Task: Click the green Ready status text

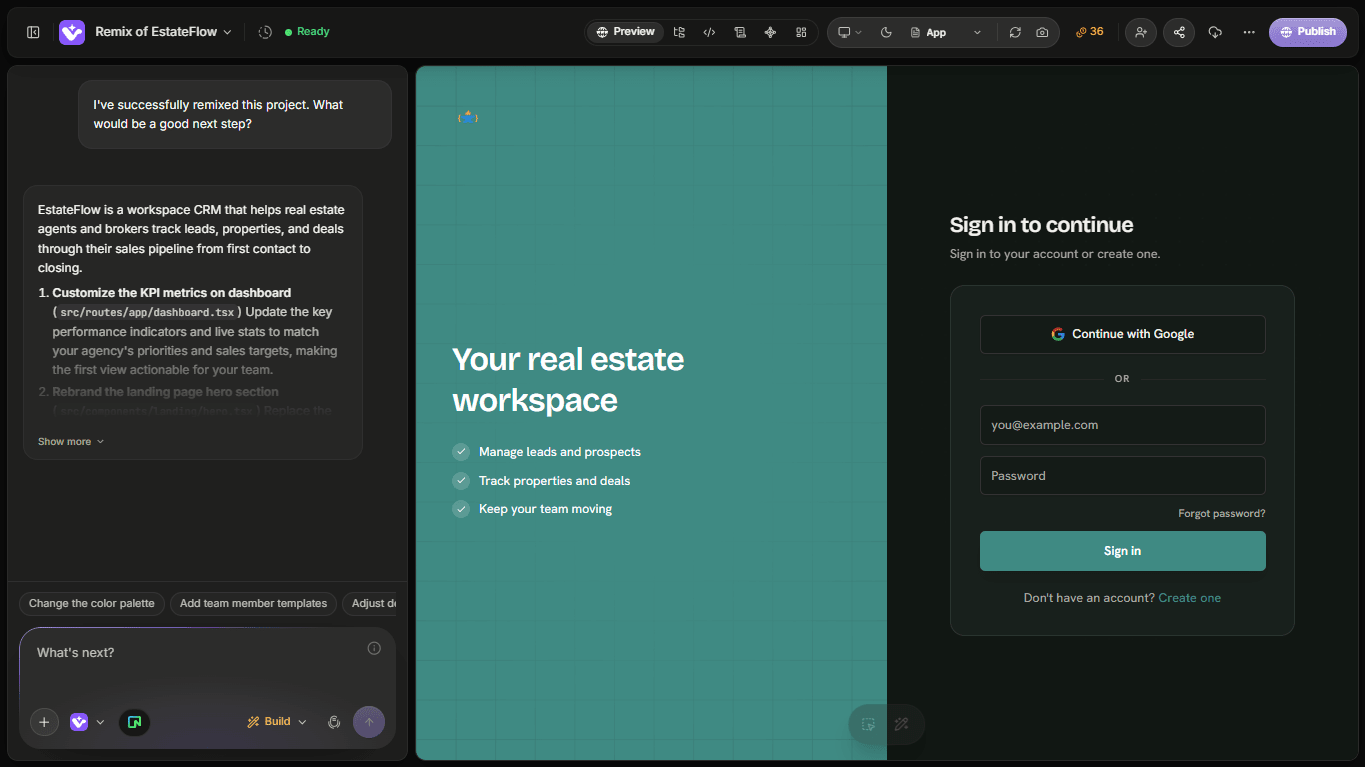Action: pyautogui.click(x=313, y=32)
